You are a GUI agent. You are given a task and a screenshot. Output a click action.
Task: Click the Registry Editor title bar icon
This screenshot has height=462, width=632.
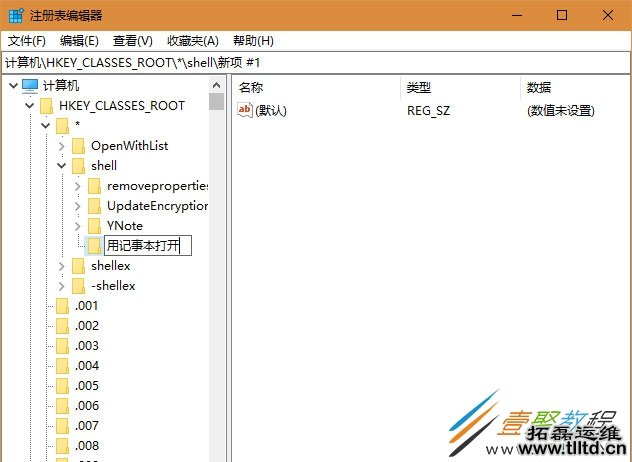(16, 15)
